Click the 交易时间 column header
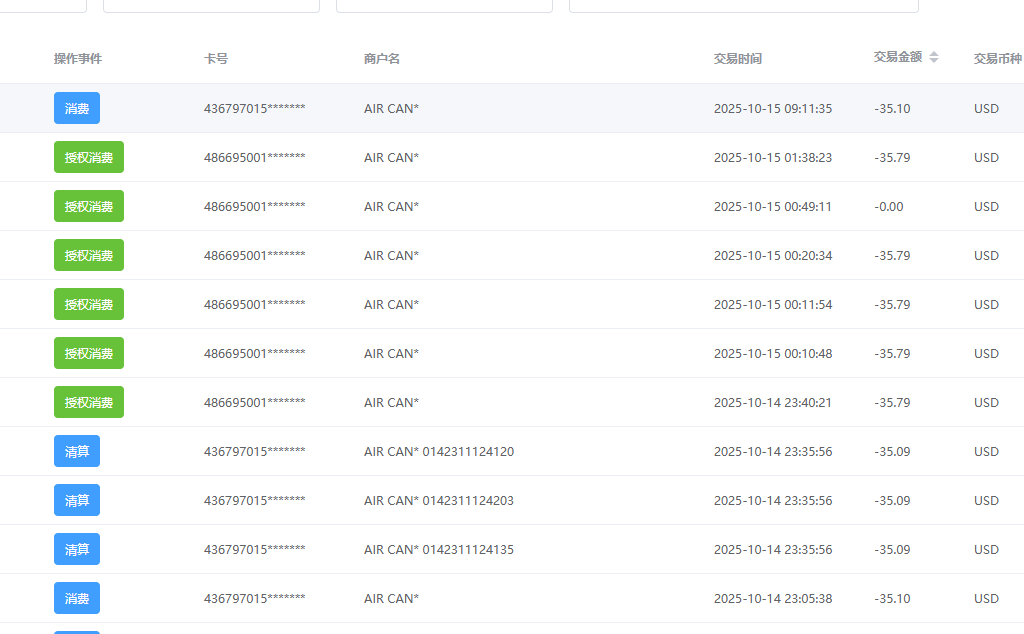1024x634 pixels. tap(738, 59)
